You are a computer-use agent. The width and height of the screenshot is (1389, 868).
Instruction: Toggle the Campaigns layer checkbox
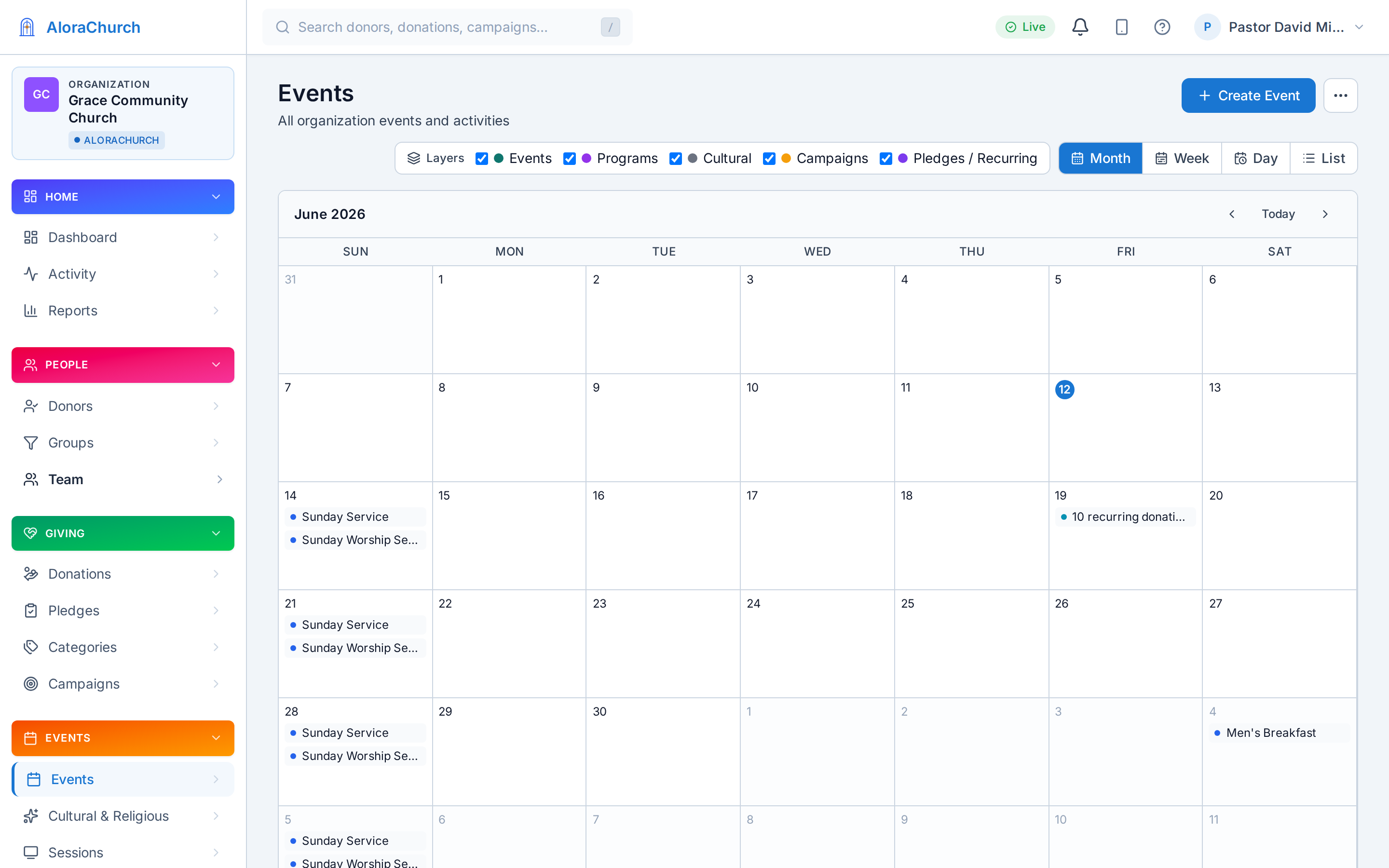769,159
